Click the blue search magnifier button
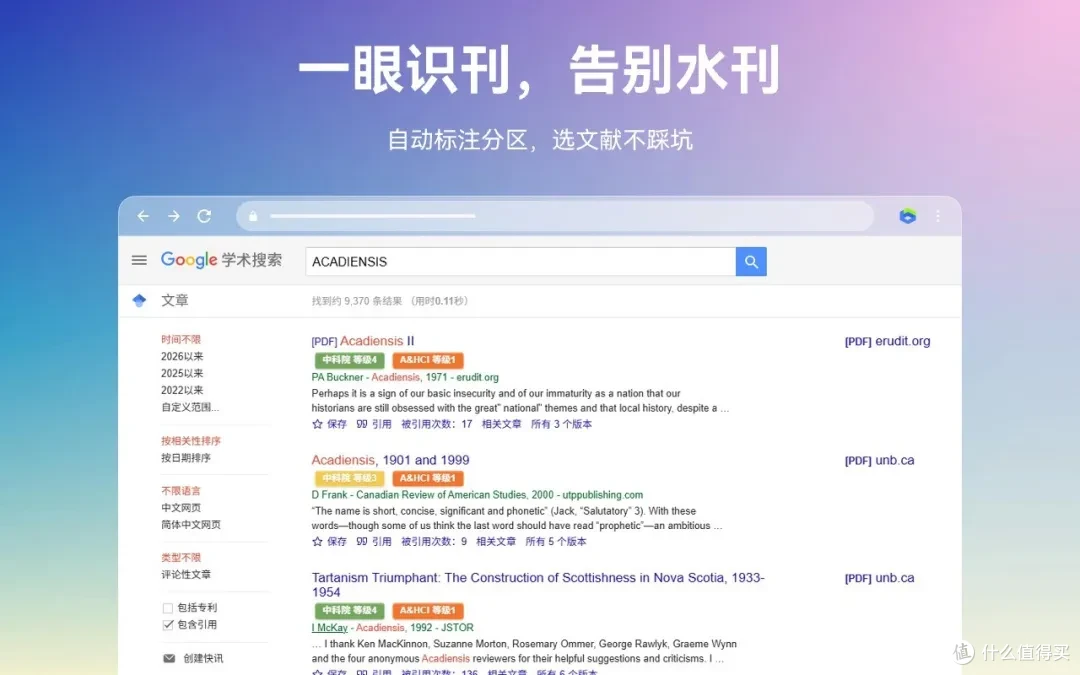This screenshot has height=675, width=1080. (x=751, y=262)
